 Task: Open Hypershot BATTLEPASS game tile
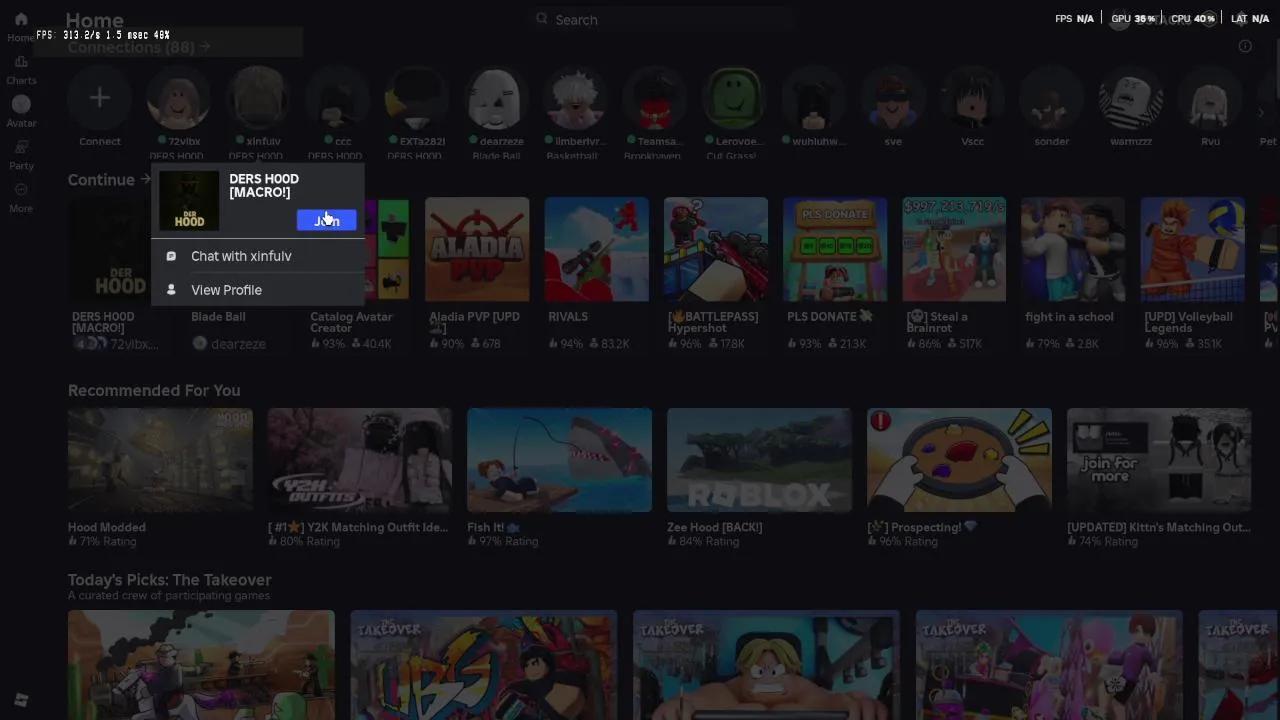tap(716, 249)
